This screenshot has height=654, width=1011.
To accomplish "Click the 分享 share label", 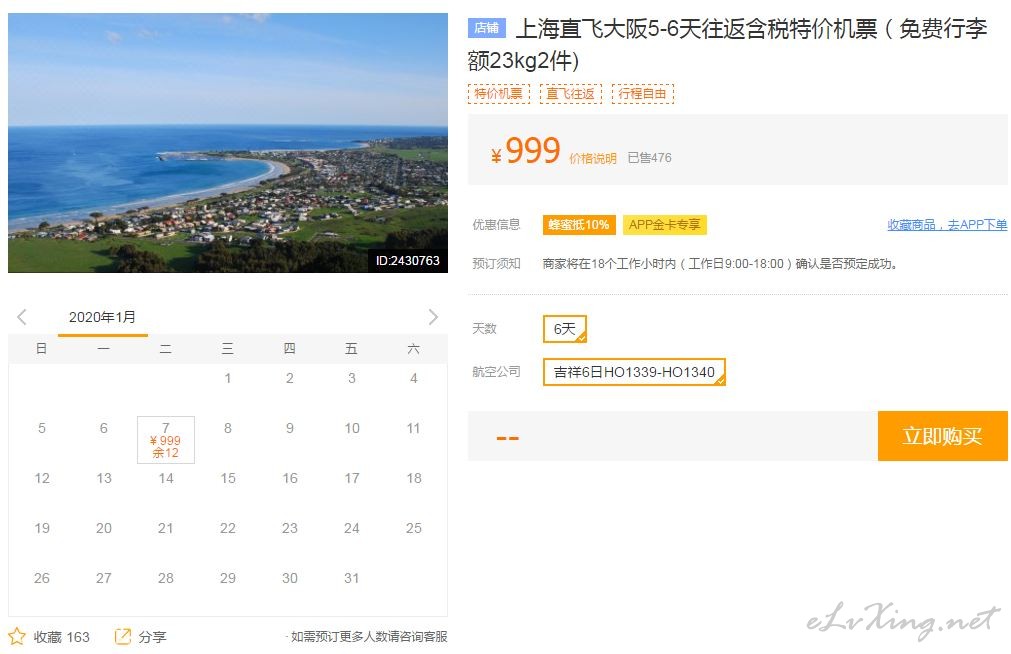I will coord(152,637).
